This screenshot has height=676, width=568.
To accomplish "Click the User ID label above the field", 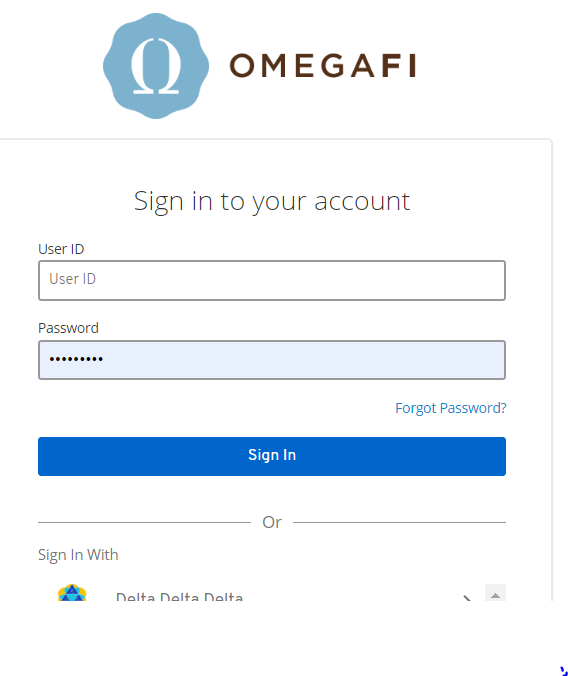I will [61, 249].
